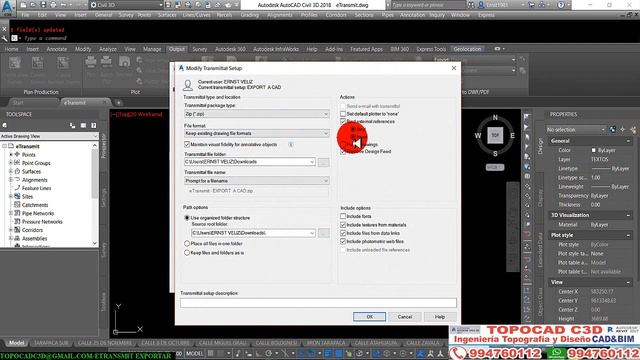This screenshot has height=360, width=640.
Task: Click browse button for Source root folder
Action: click(x=323, y=233)
